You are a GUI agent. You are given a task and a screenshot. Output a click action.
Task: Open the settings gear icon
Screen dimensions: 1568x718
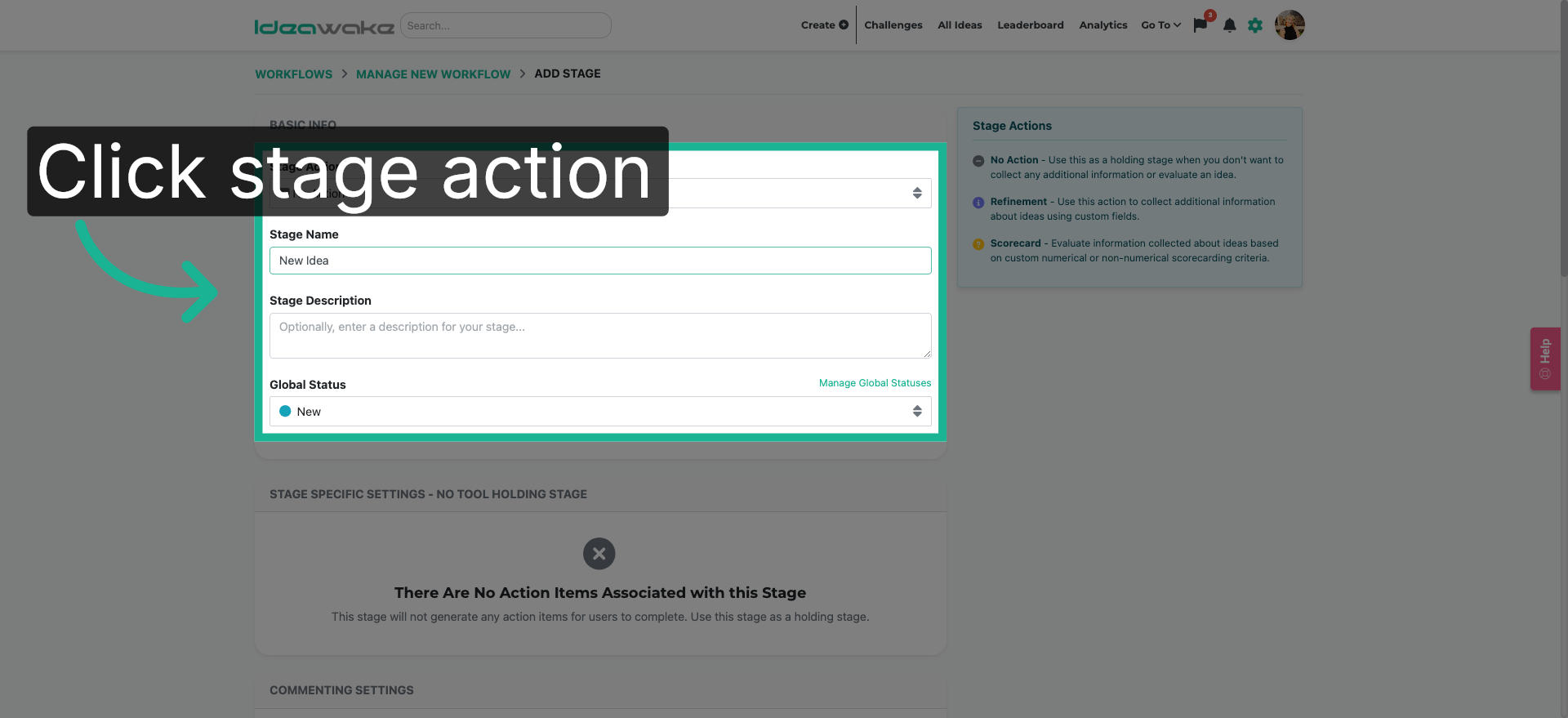click(1255, 25)
